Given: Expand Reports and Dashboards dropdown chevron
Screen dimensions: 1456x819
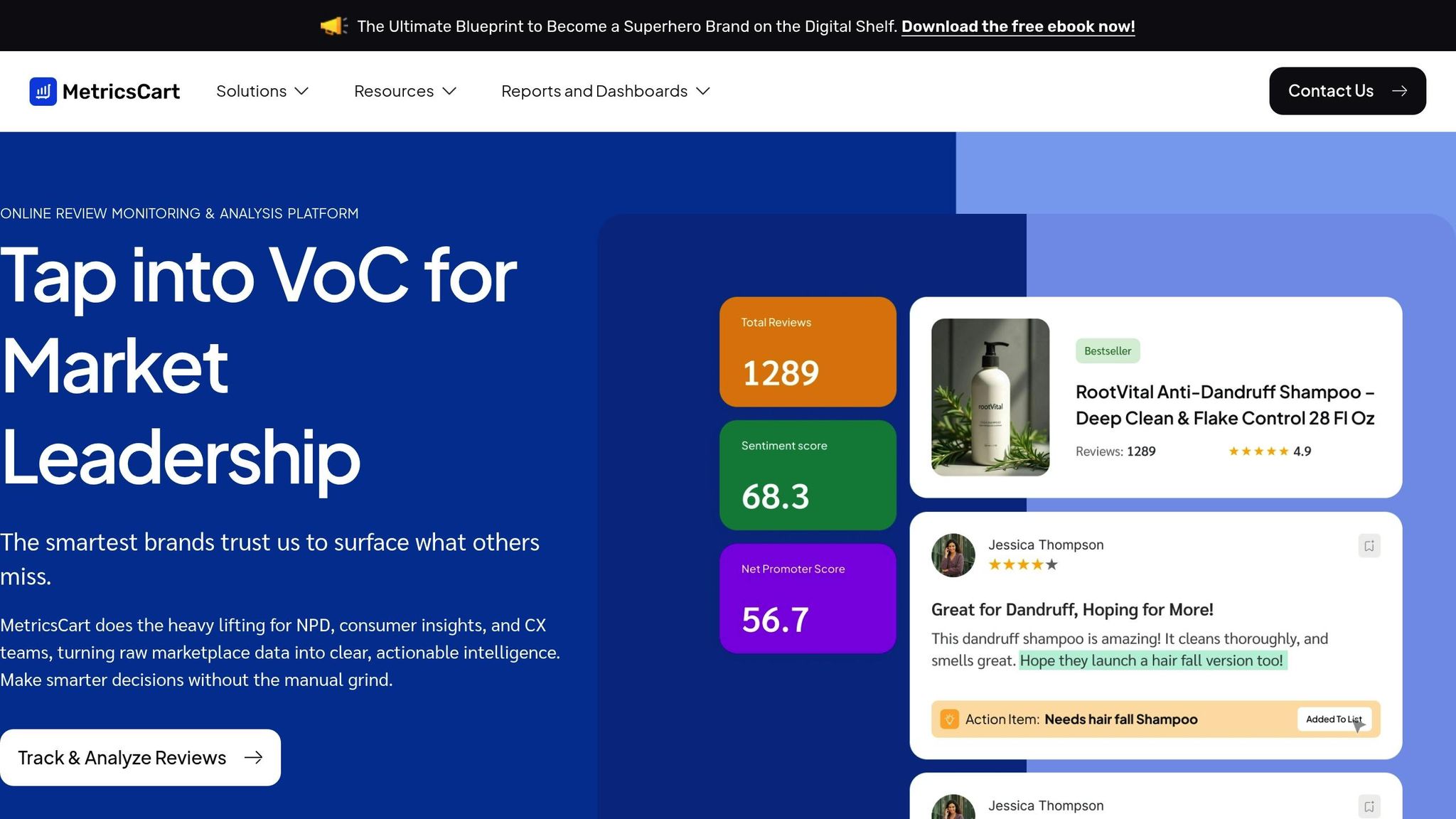Looking at the screenshot, I should [702, 91].
